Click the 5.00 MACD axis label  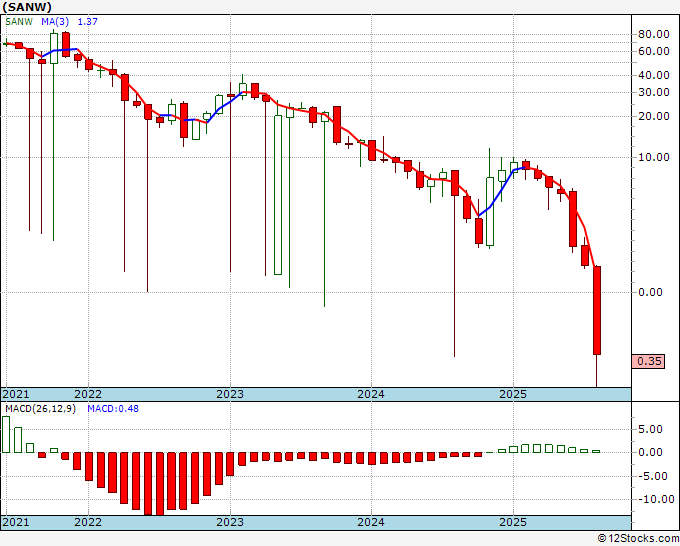pos(650,429)
